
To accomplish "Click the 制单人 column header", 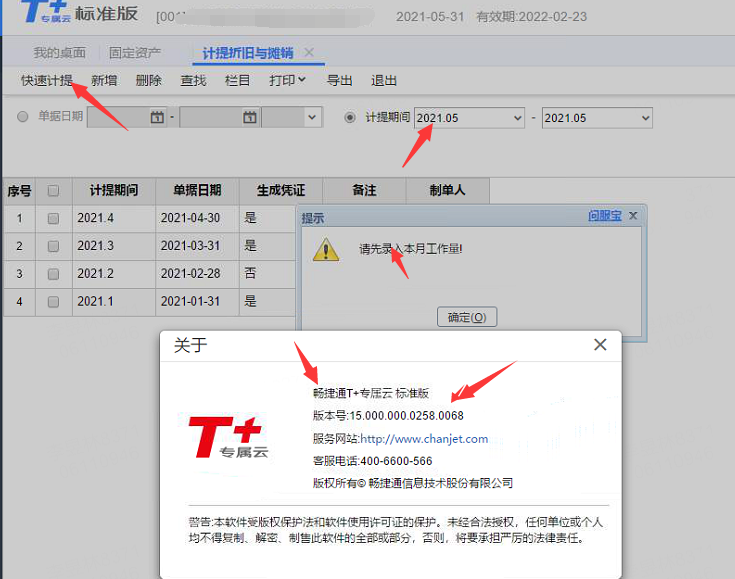I will (x=448, y=190).
